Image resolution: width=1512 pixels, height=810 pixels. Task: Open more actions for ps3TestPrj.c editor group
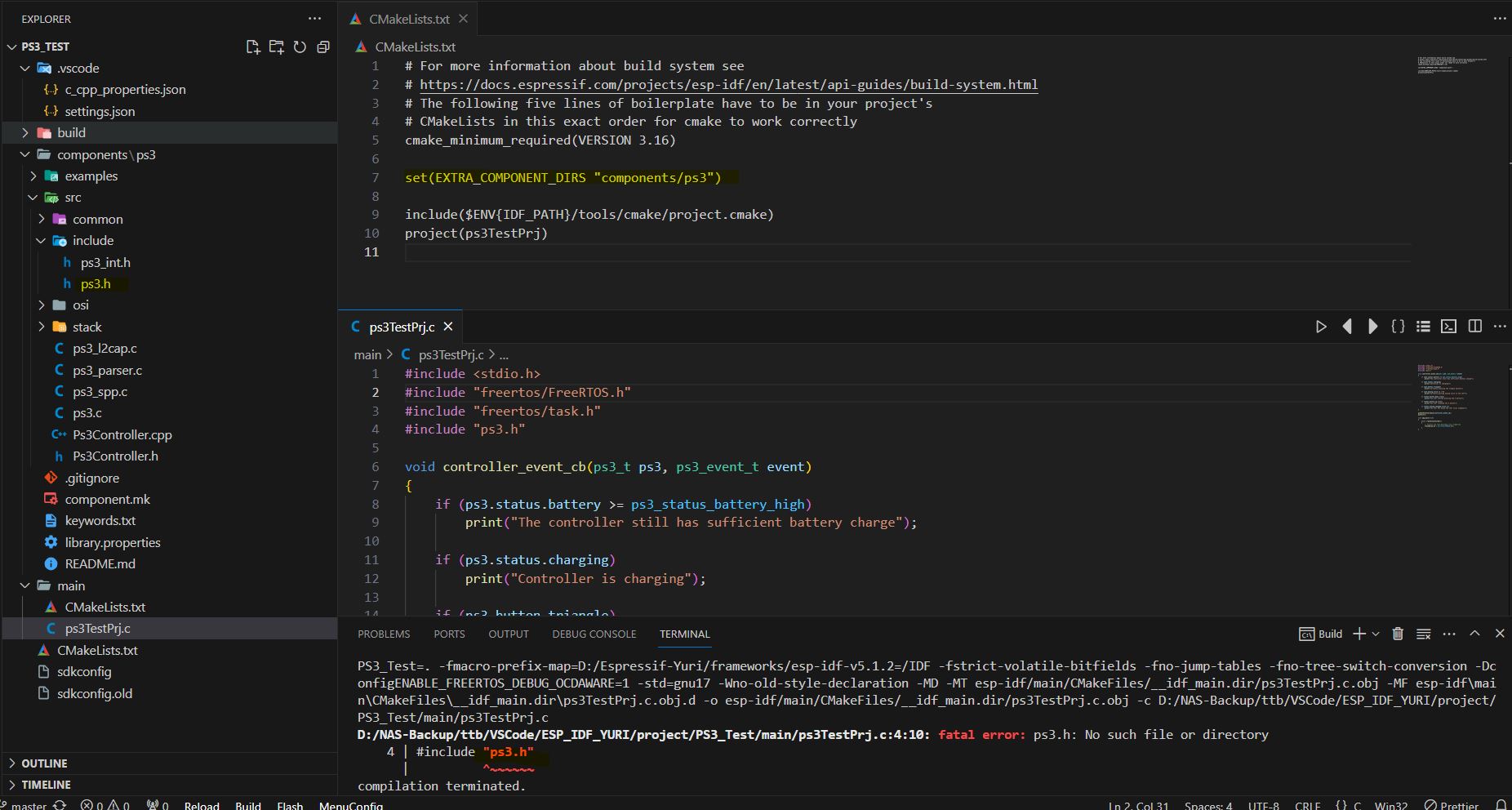[x=1500, y=327]
